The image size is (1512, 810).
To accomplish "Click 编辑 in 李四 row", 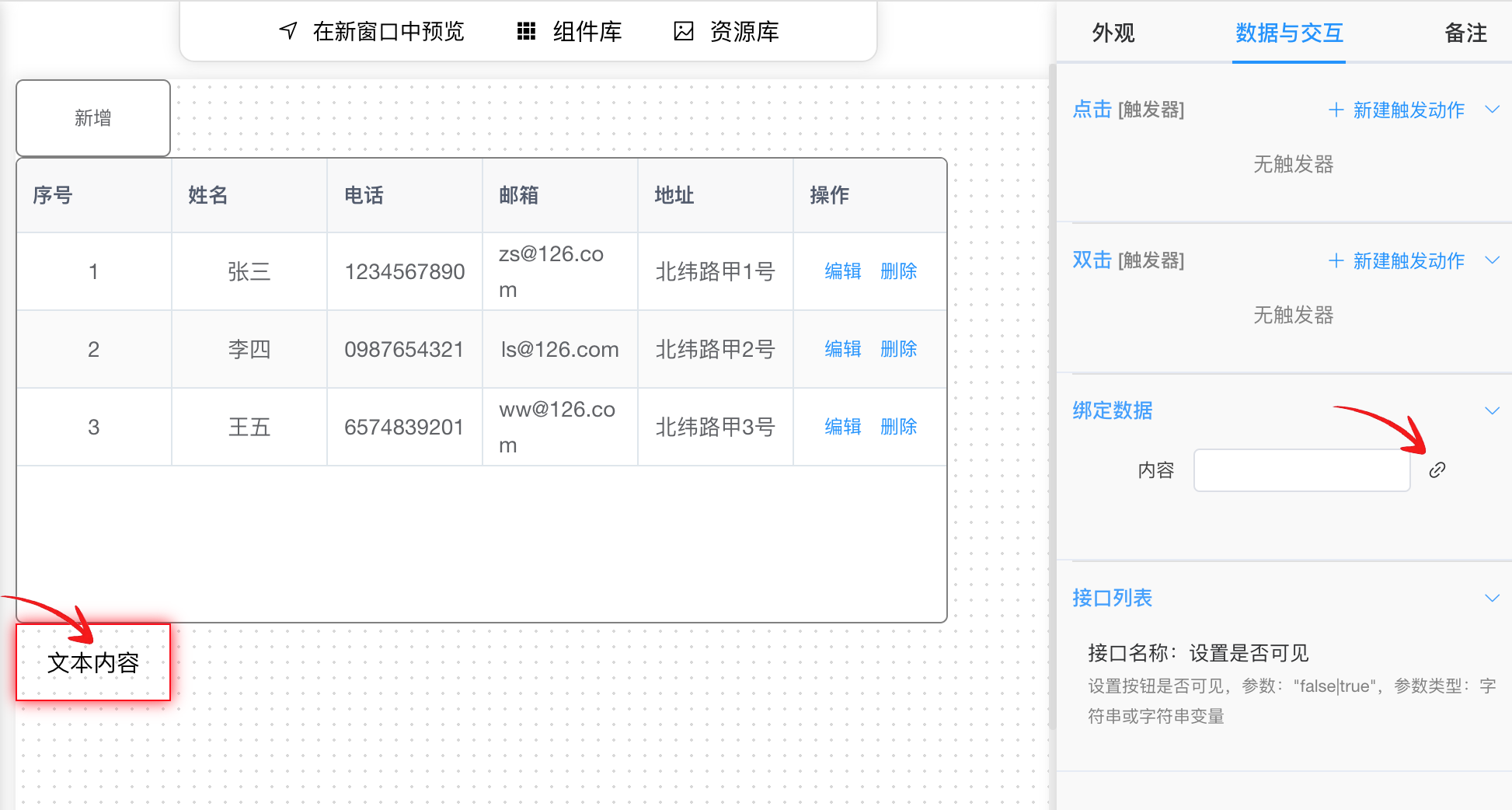I will (843, 349).
